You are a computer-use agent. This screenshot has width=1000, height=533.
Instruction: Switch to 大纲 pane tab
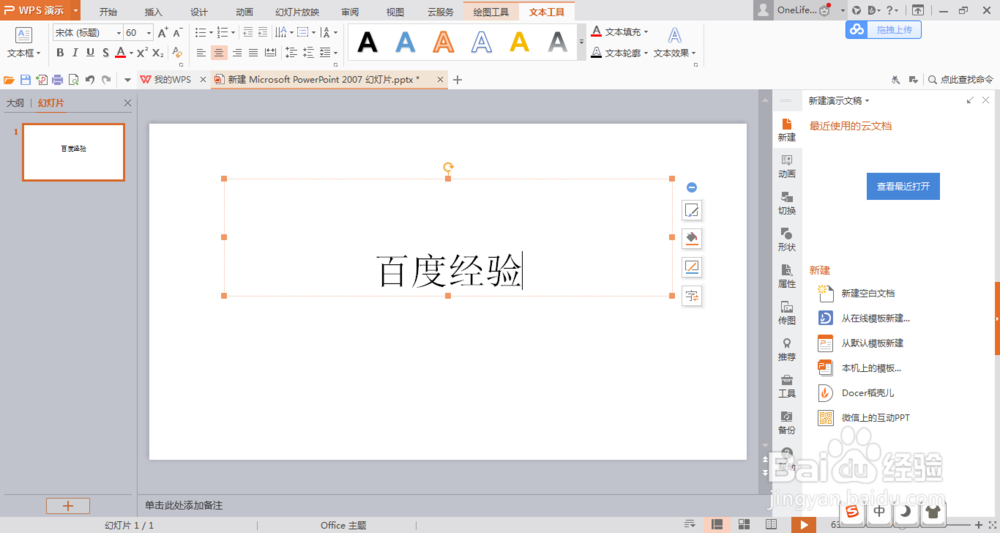15,103
